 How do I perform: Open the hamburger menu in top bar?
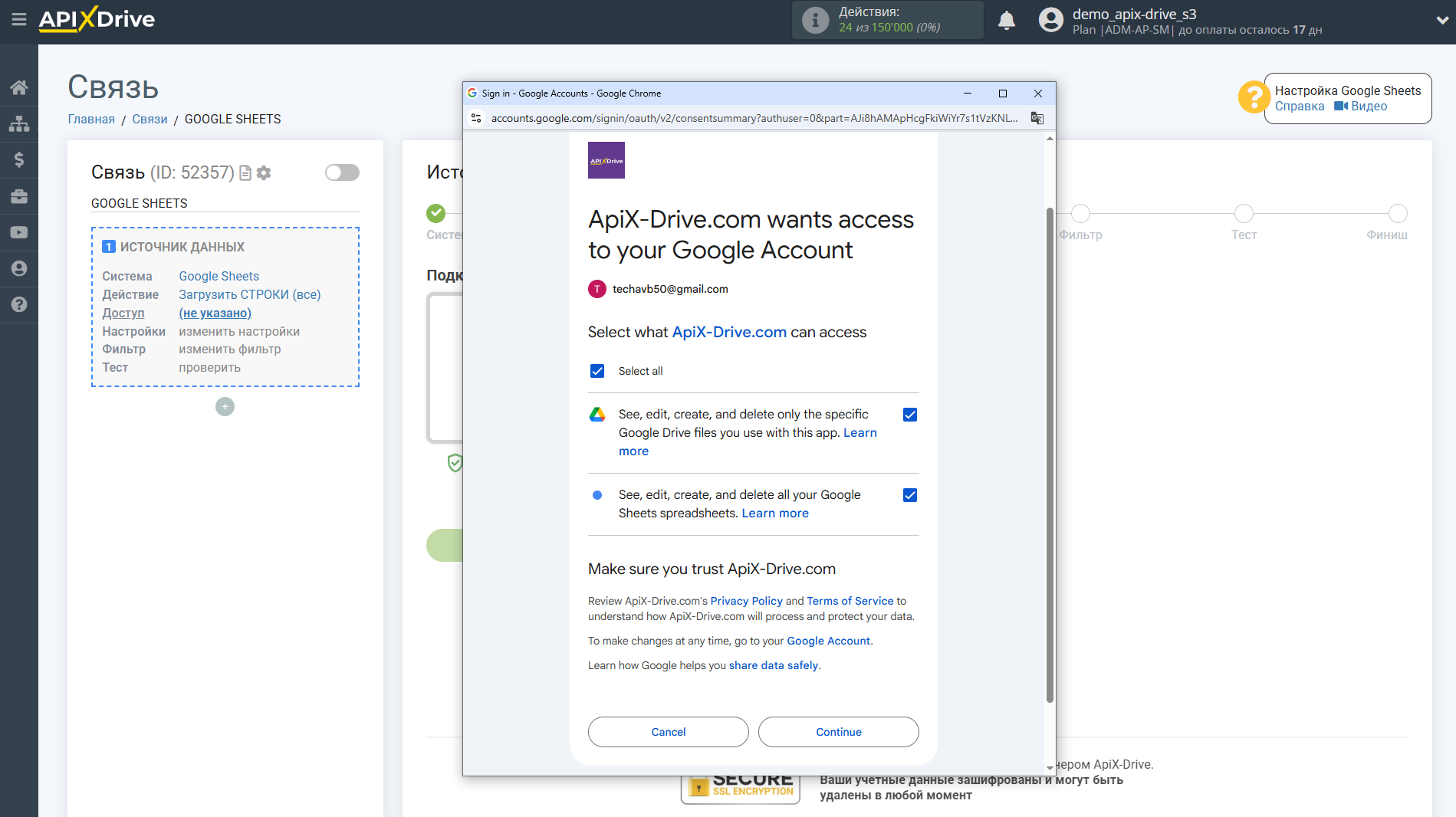click(x=18, y=19)
